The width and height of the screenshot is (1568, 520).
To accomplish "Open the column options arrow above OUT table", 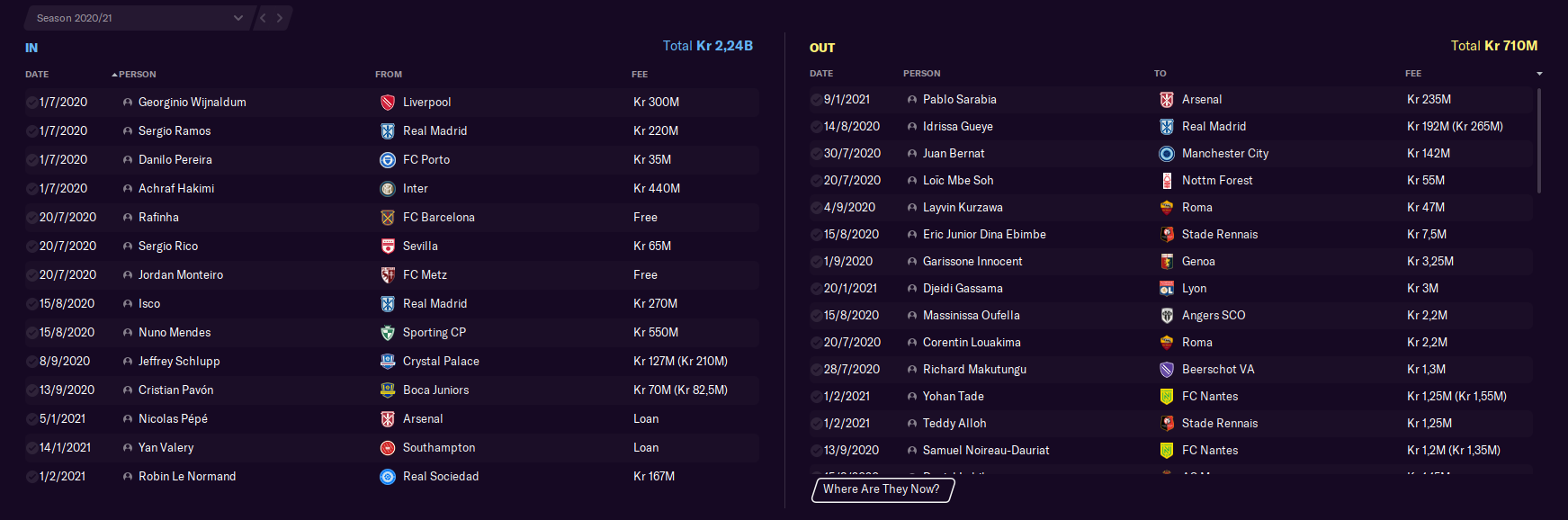I will pos(1539,74).
